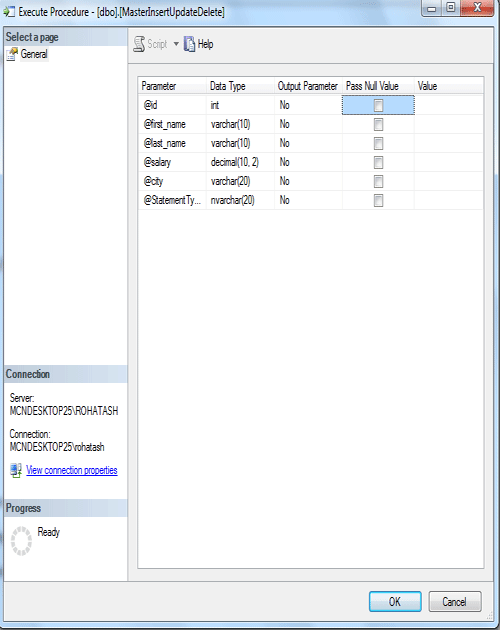The width and height of the screenshot is (500, 630).
Task: Toggle Pass Null Value for @last_name
Action: (378, 143)
